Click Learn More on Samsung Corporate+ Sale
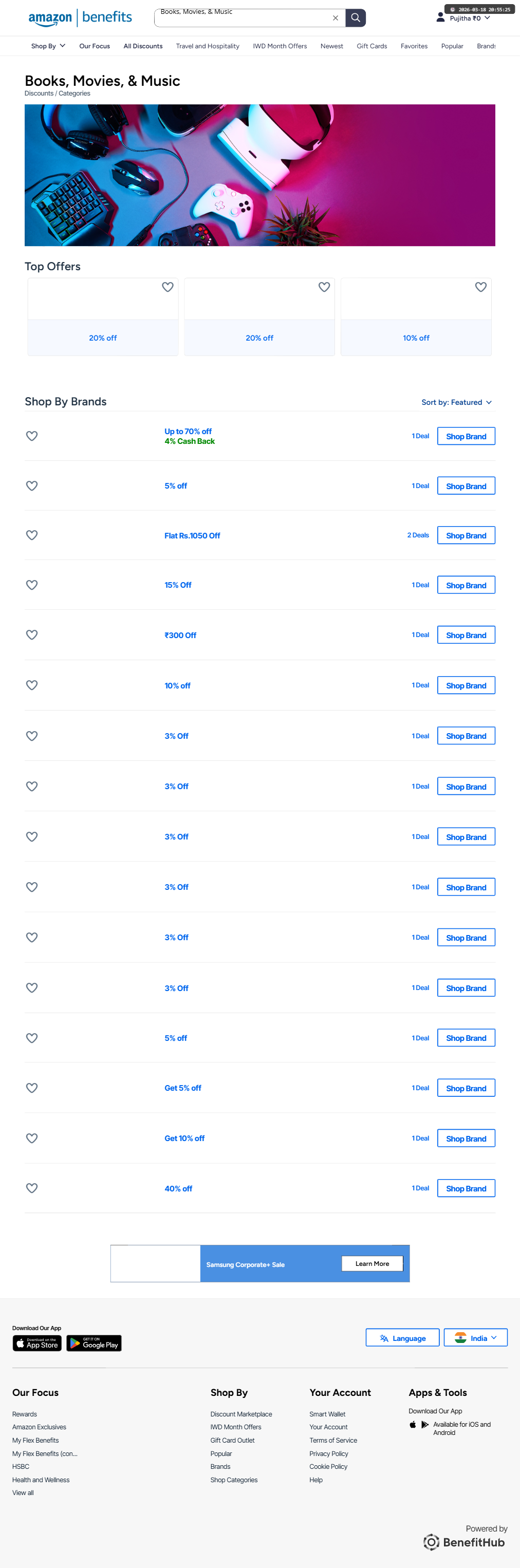 click(x=372, y=1264)
